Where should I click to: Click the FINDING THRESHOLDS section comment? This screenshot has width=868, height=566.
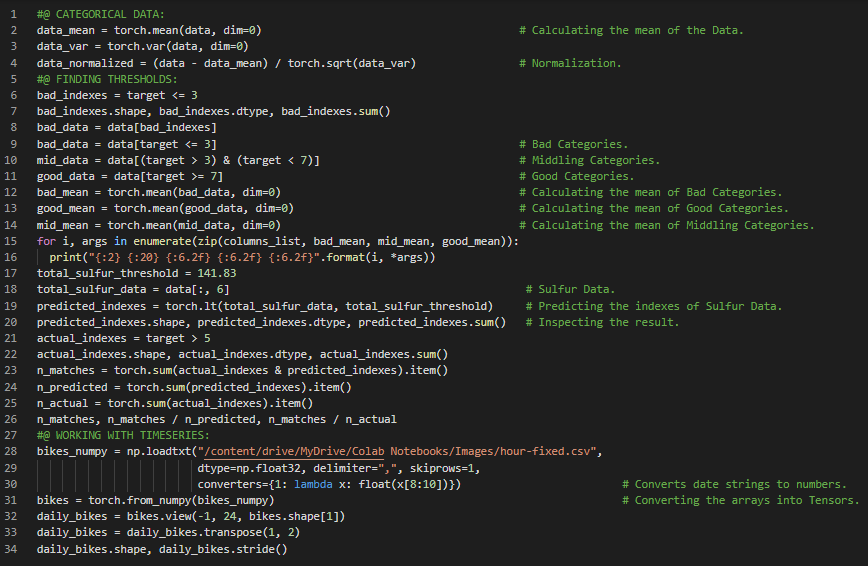(x=105, y=79)
